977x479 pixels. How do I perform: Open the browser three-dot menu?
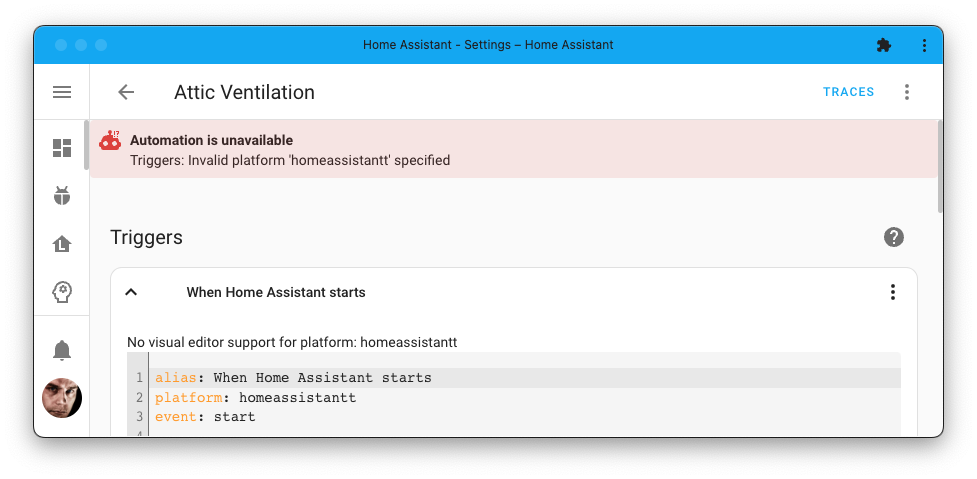point(924,45)
